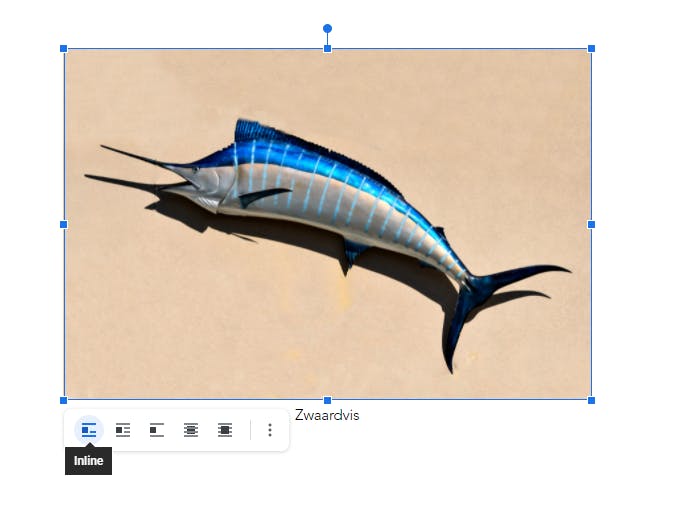Click the rotation handle above the image
The width and height of the screenshot is (678, 513).
[x=327, y=29]
